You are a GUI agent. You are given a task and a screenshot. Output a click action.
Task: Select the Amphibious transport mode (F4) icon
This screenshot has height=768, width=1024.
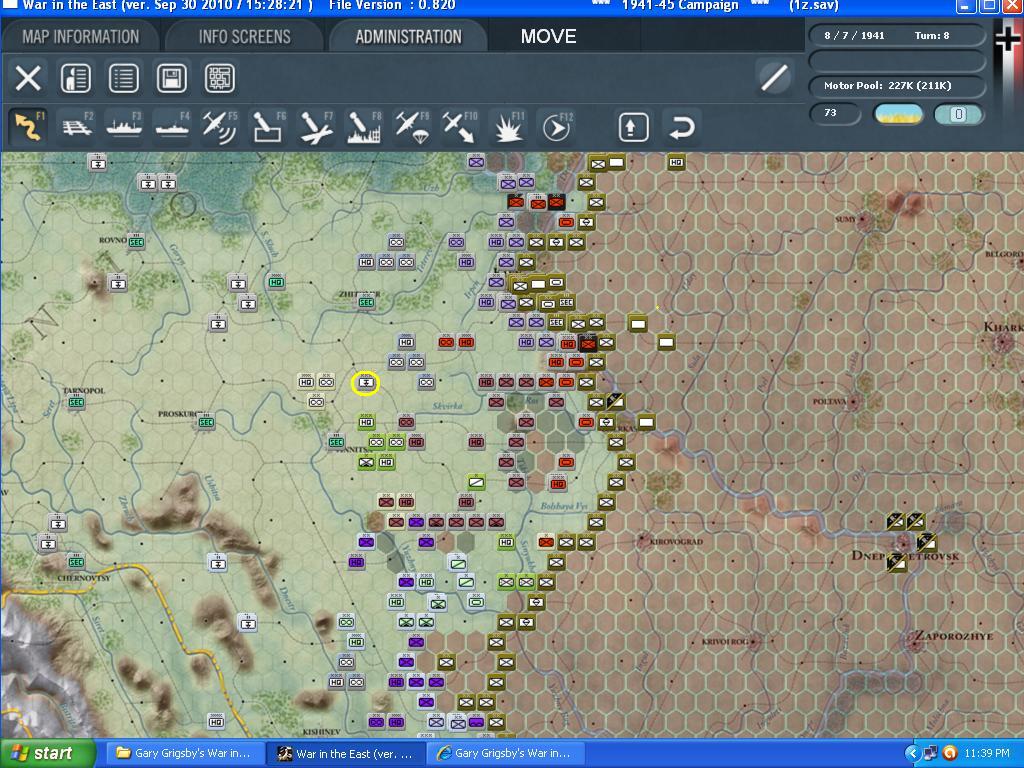[x=172, y=126]
